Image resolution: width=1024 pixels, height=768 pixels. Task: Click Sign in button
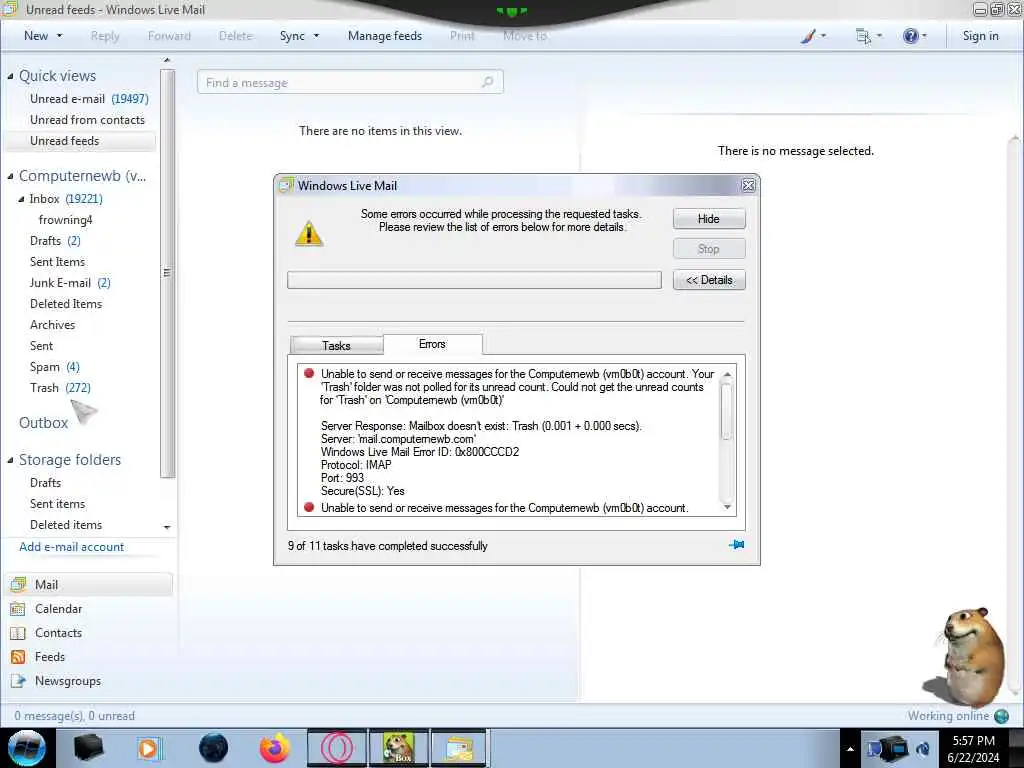pyautogui.click(x=980, y=36)
